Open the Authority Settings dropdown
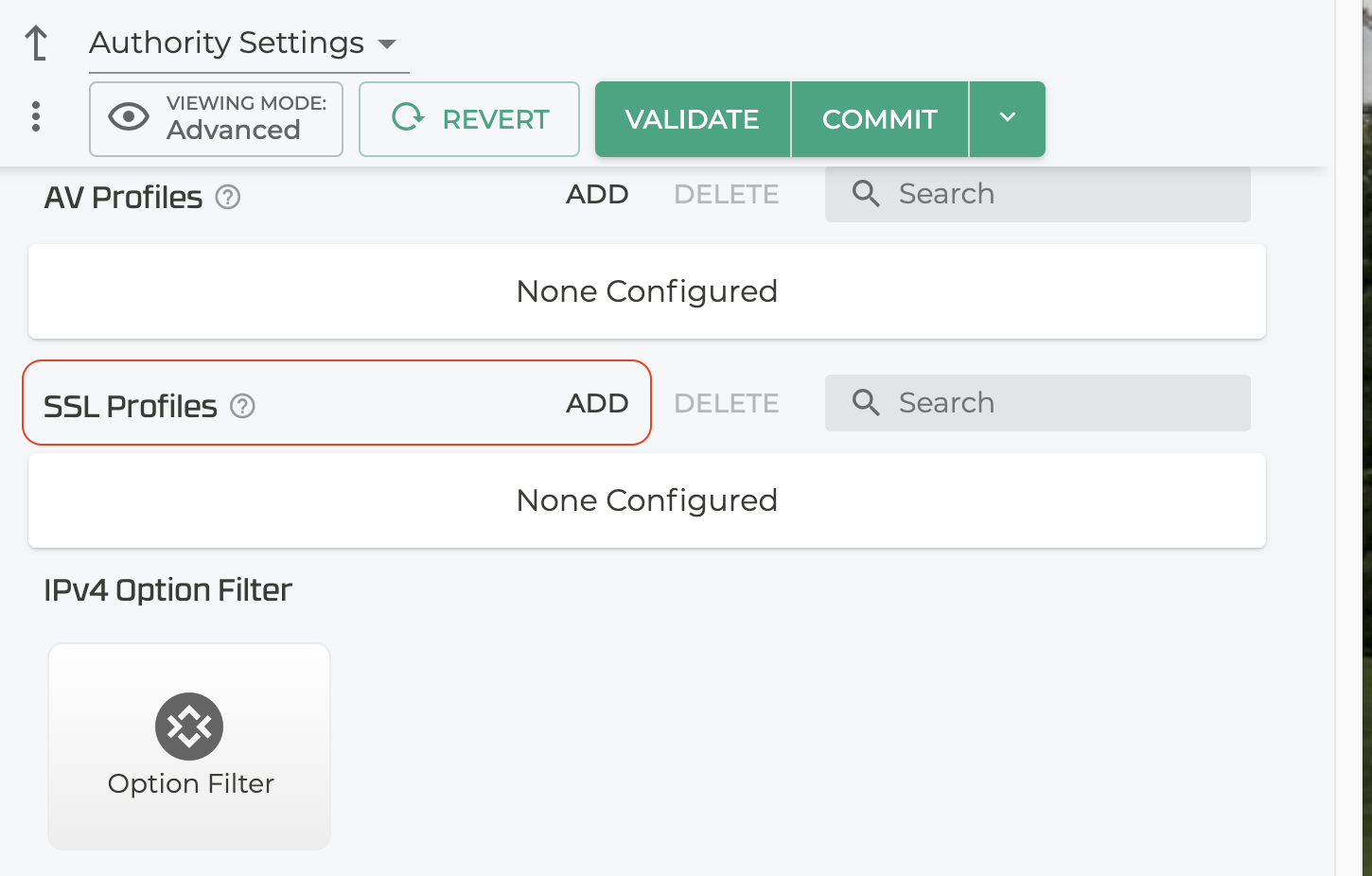The height and width of the screenshot is (876, 1372). (x=248, y=44)
